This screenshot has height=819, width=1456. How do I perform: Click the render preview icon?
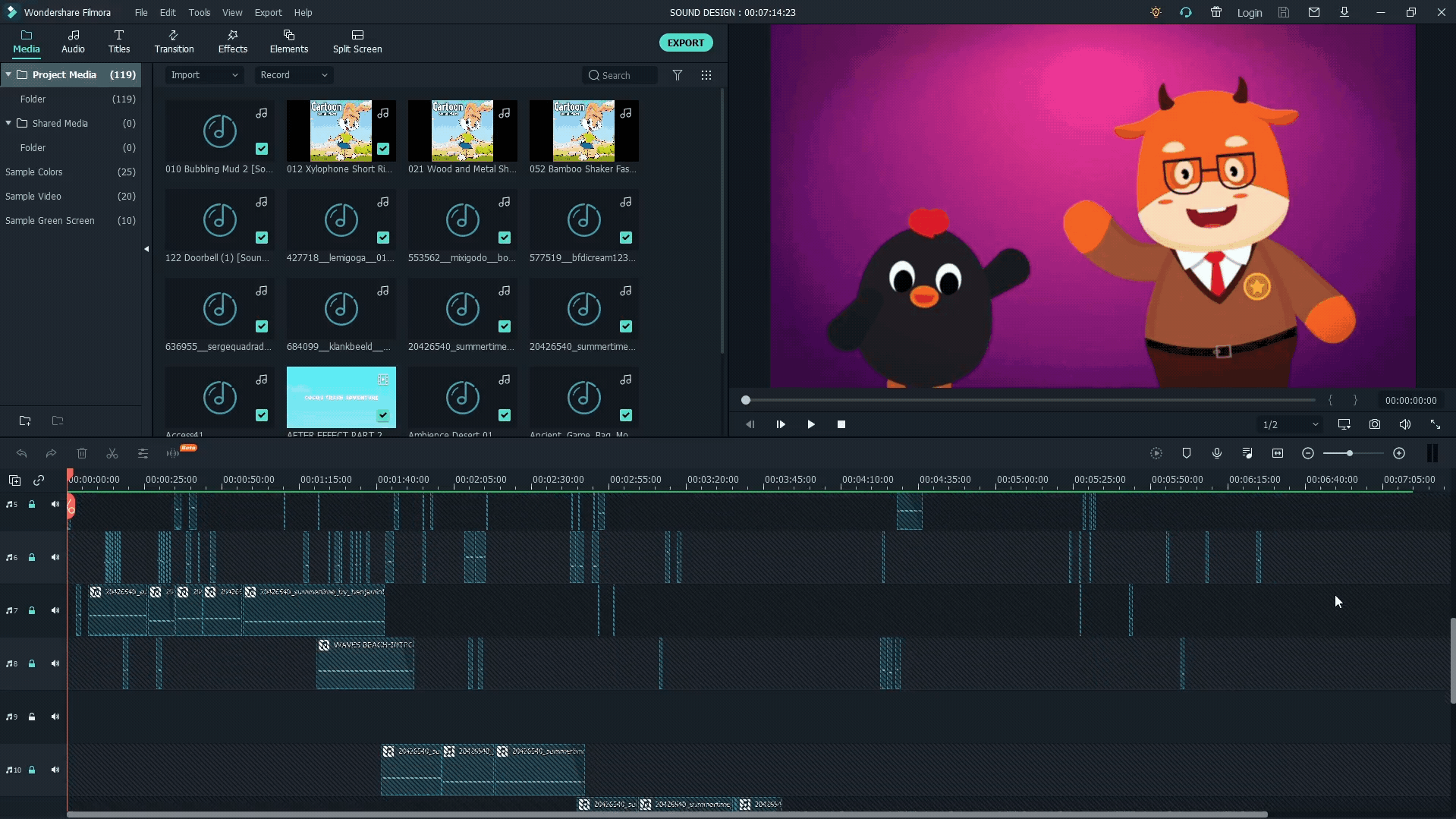pyautogui.click(x=1156, y=453)
